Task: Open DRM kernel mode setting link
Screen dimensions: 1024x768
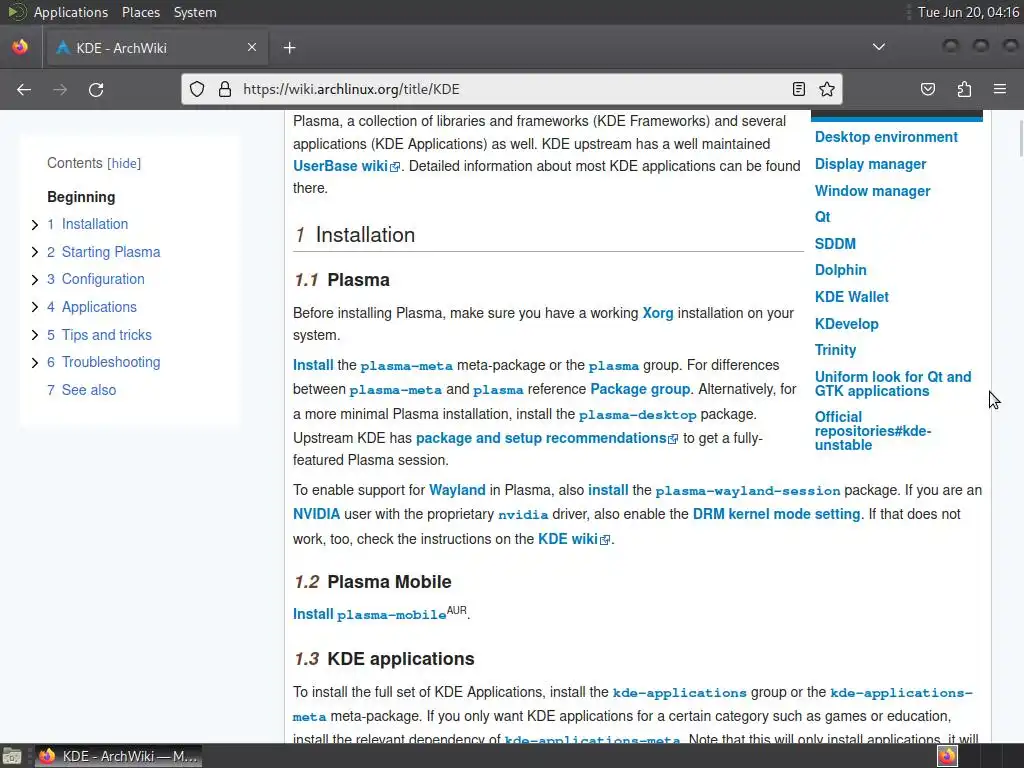Action: pyautogui.click(x=776, y=514)
